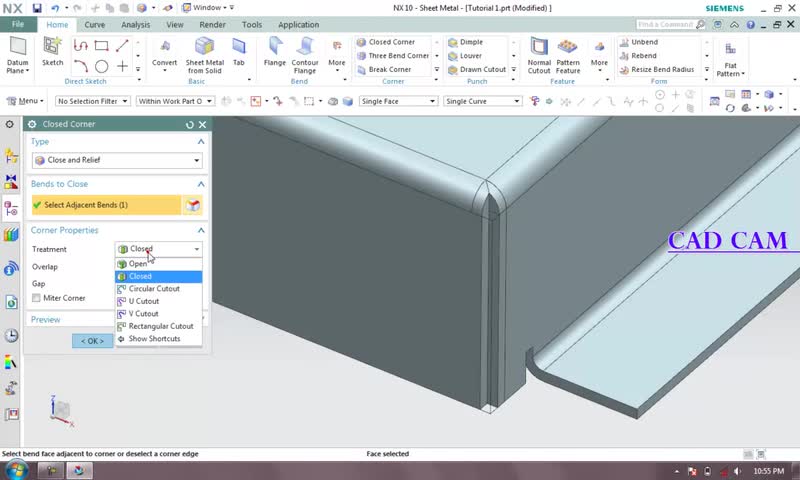Image resolution: width=800 pixels, height=480 pixels.
Task: Switch to the Analysis tab
Action: point(135,24)
